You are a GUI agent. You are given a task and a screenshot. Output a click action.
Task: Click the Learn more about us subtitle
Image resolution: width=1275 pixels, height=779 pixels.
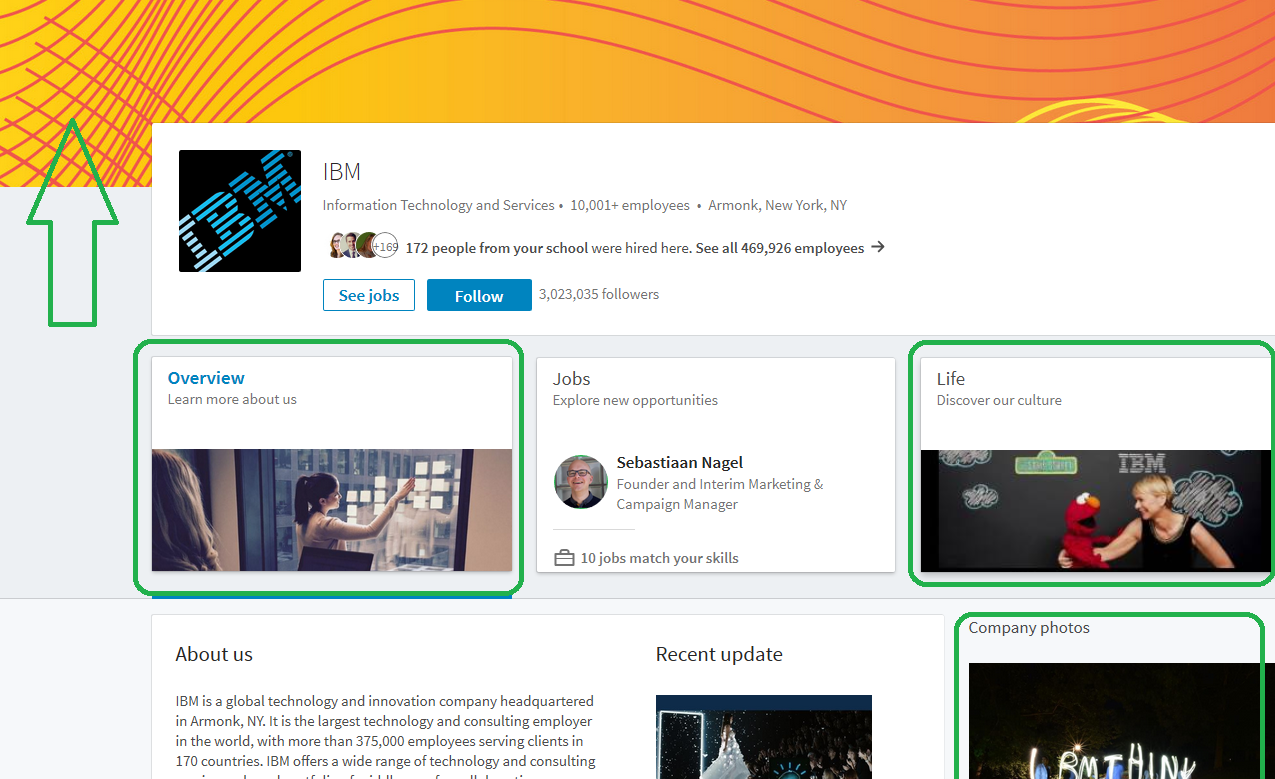tap(232, 399)
